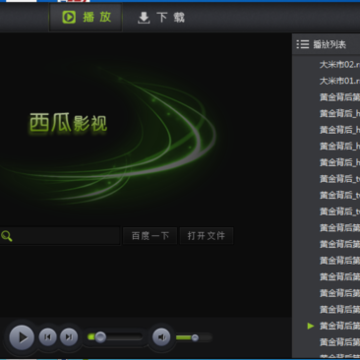Click the playlist icon beside 播放列表
Viewport: 360px width, 360px height.
click(303, 44)
